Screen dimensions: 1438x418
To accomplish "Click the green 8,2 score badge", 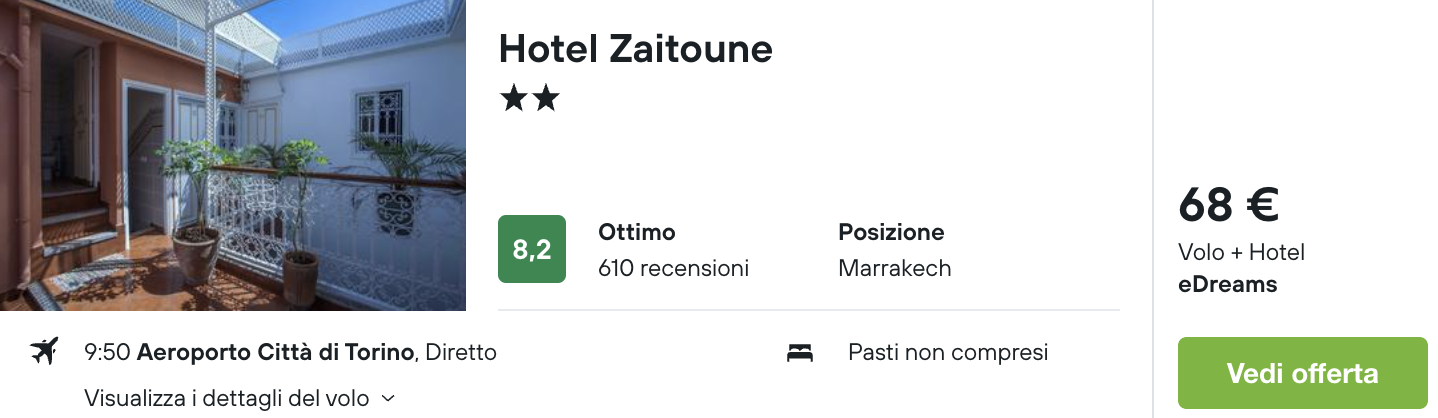I will [532, 249].
